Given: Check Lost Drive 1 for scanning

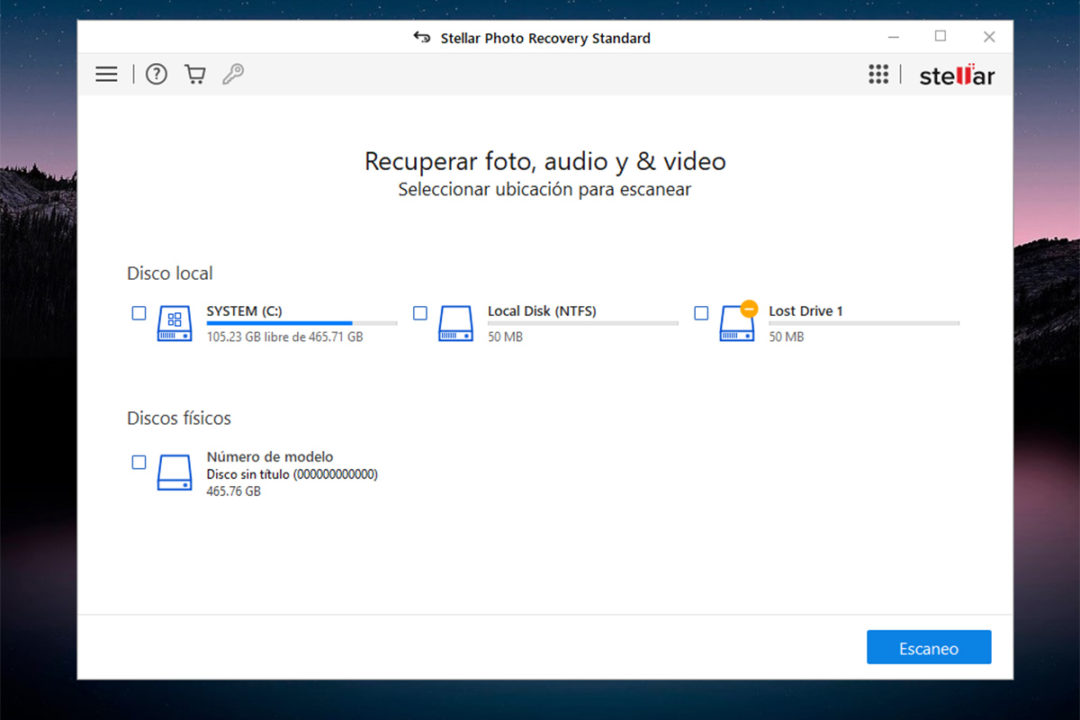Looking at the screenshot, I should coord(701,312).
